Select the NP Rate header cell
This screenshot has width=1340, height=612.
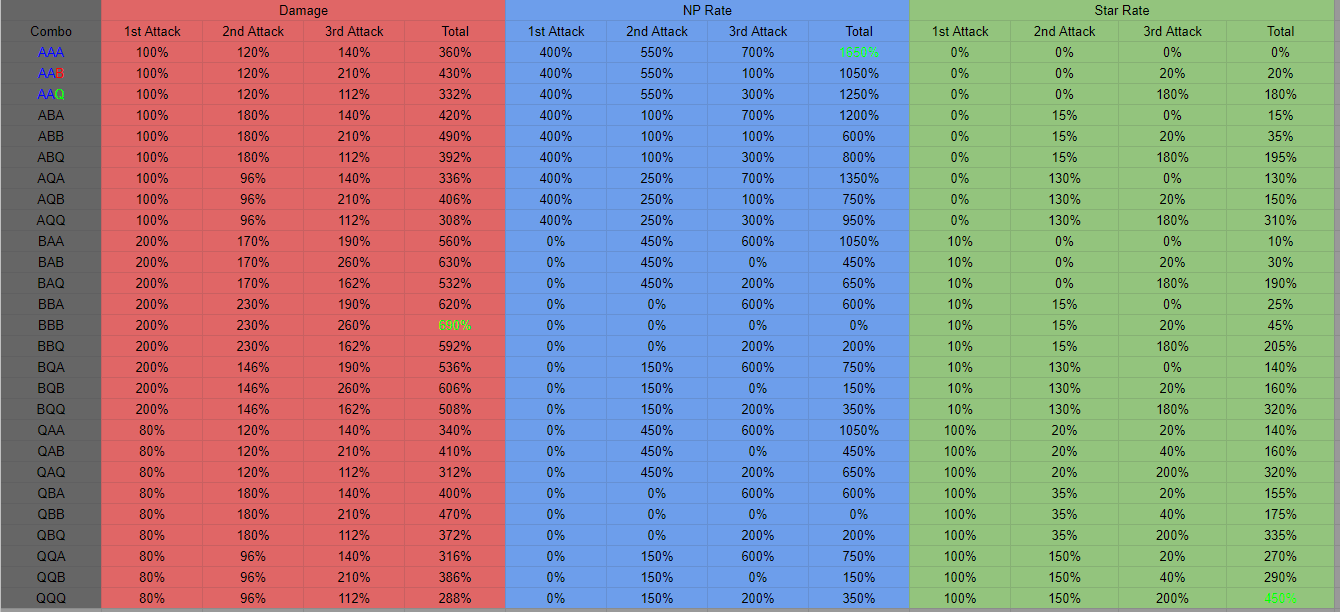[x=707, y=10]
